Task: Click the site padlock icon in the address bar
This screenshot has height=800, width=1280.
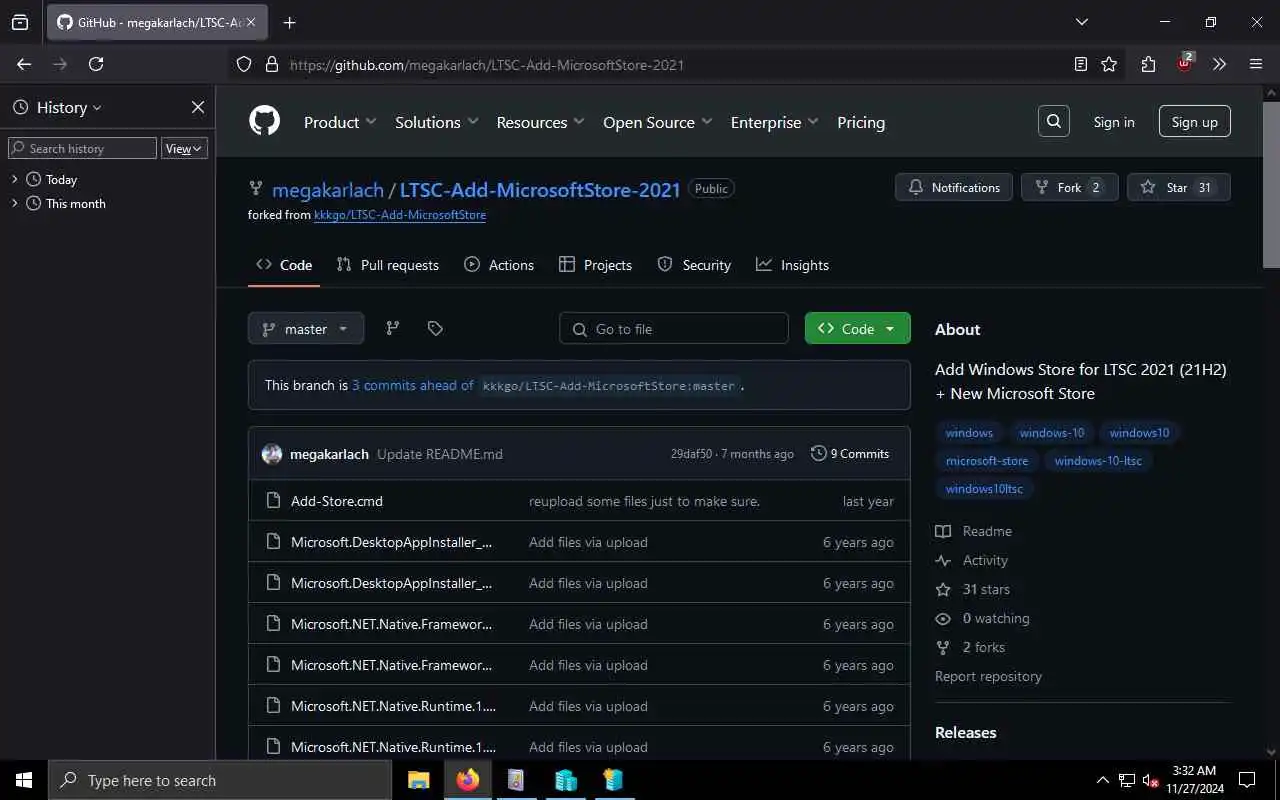Action: (x=271, y=64)
